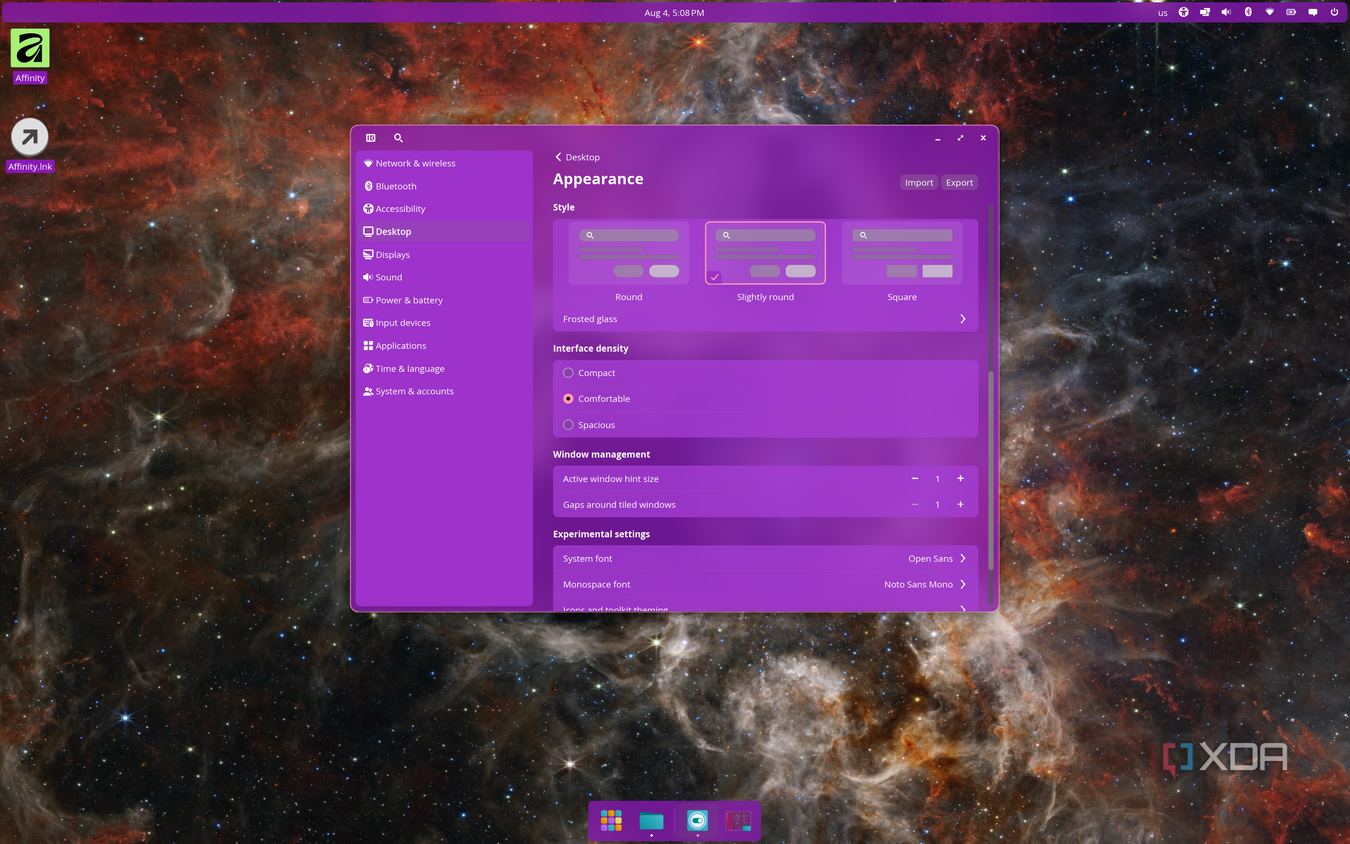
Task: Select the Affinity.lnk desktop shortcut
Action: coord(30,137)
